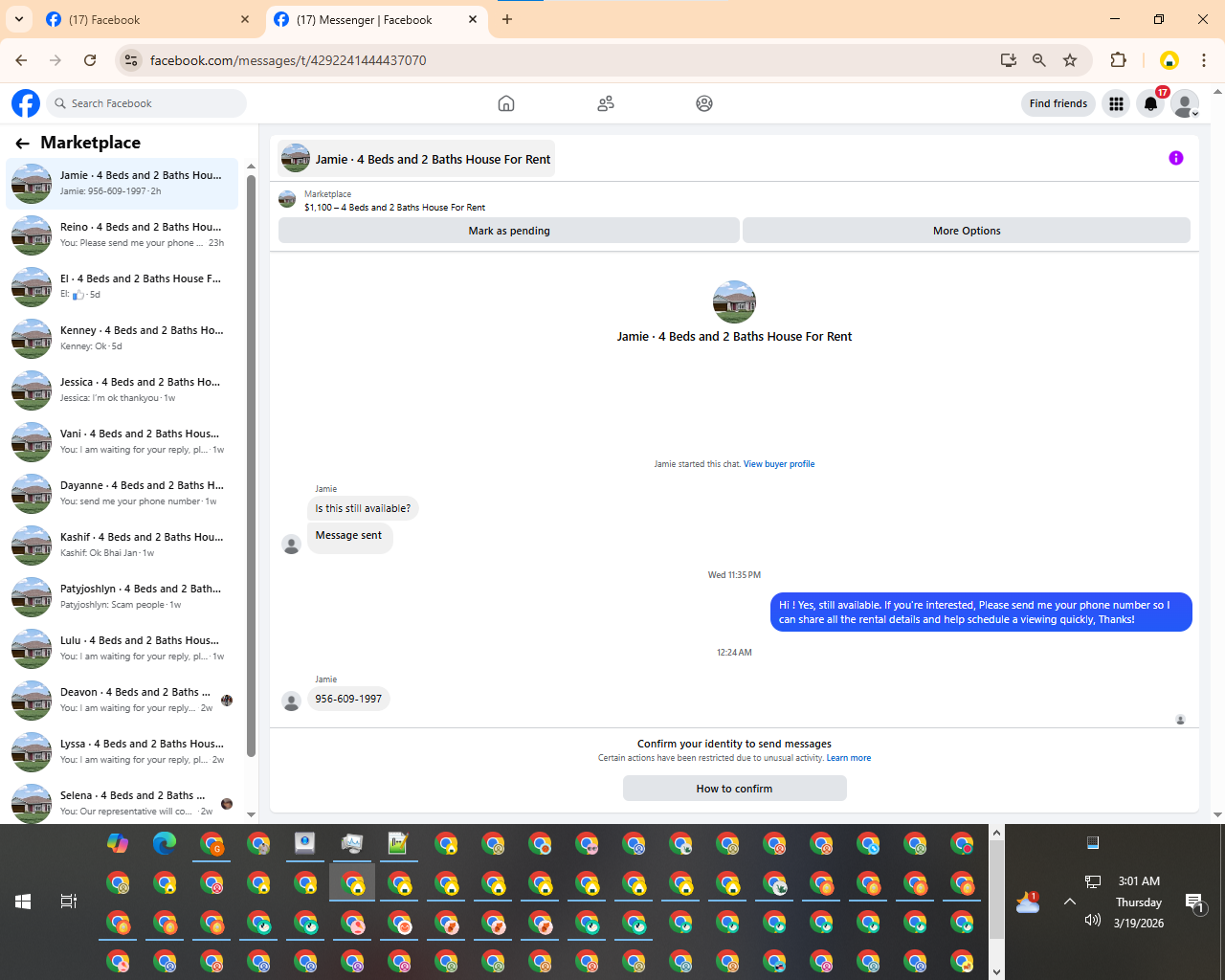Open the Friends icon in top navigation
The width and height of the screenshot is (1225, 980).
click(606, 103)
